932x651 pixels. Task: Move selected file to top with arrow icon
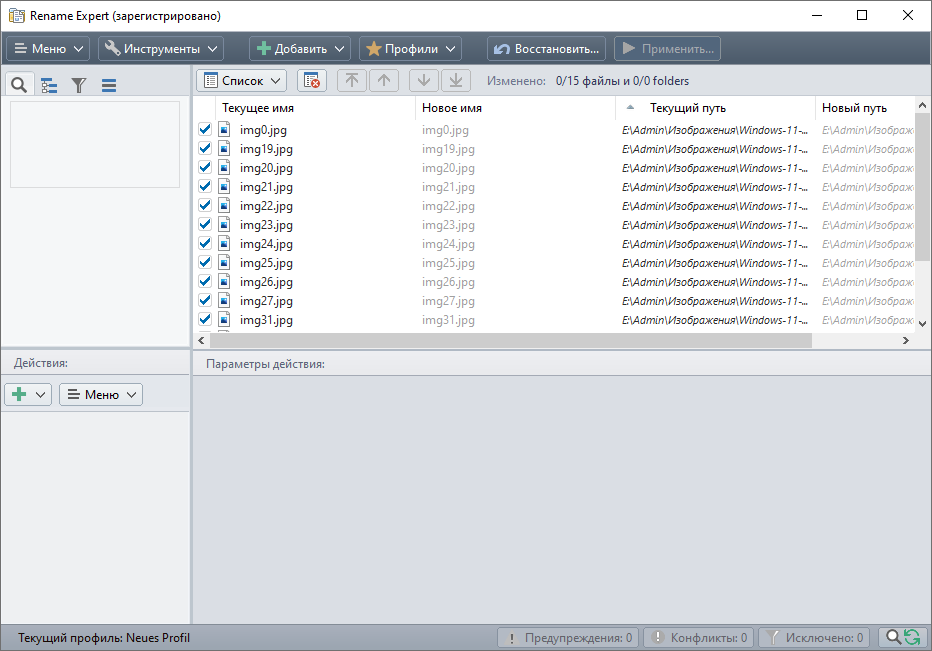[351, 79]
